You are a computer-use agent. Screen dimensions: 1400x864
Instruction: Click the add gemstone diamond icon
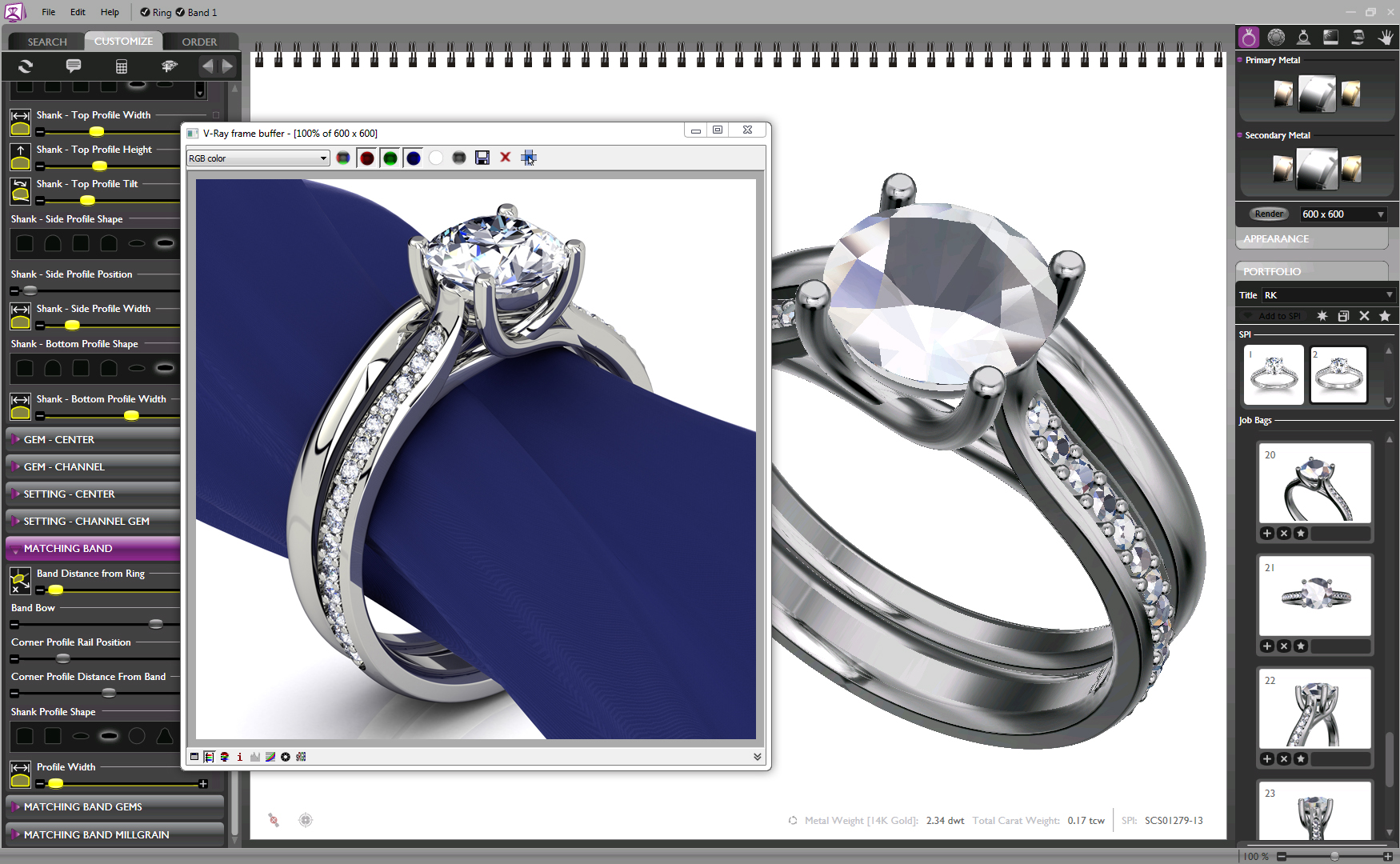click(170, 66)
